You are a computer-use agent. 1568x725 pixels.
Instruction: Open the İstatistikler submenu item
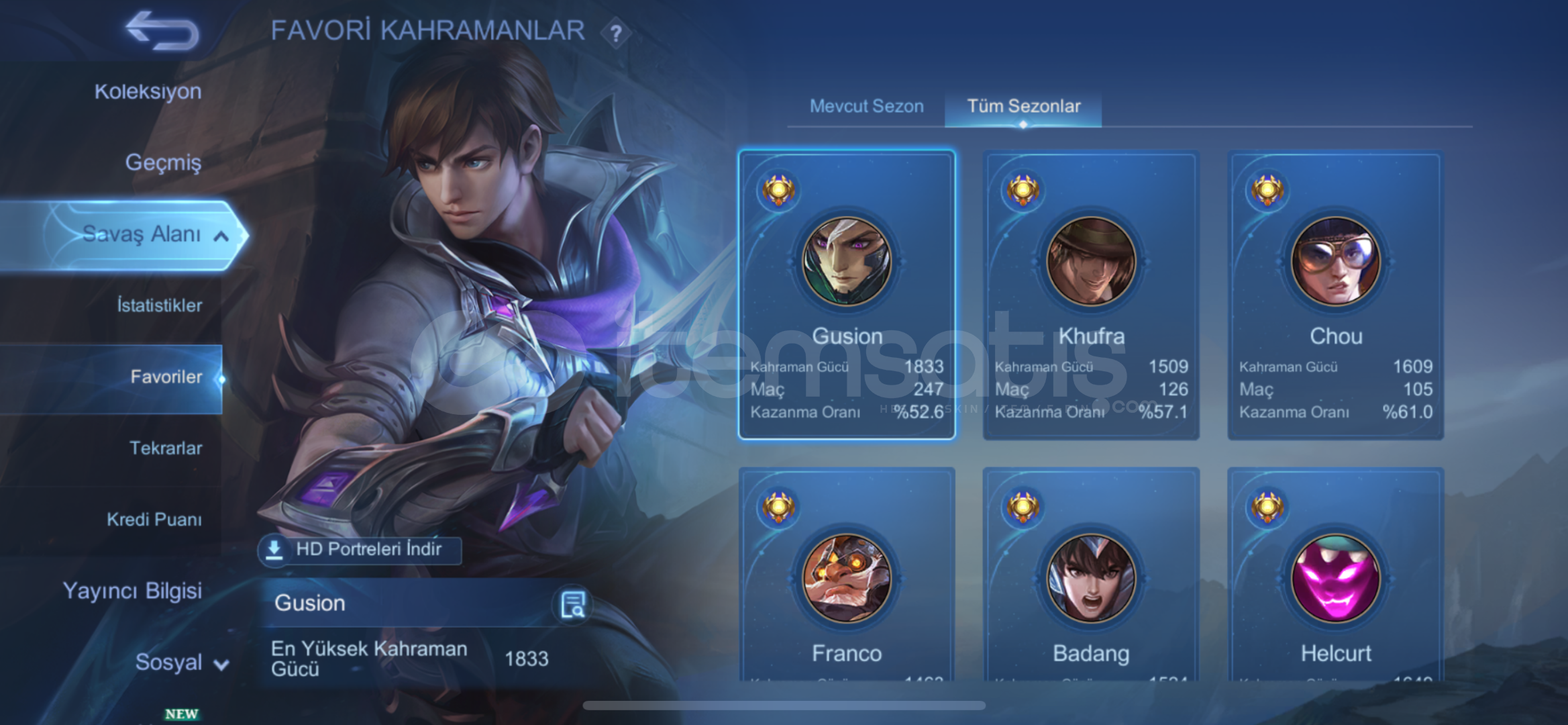159,305
